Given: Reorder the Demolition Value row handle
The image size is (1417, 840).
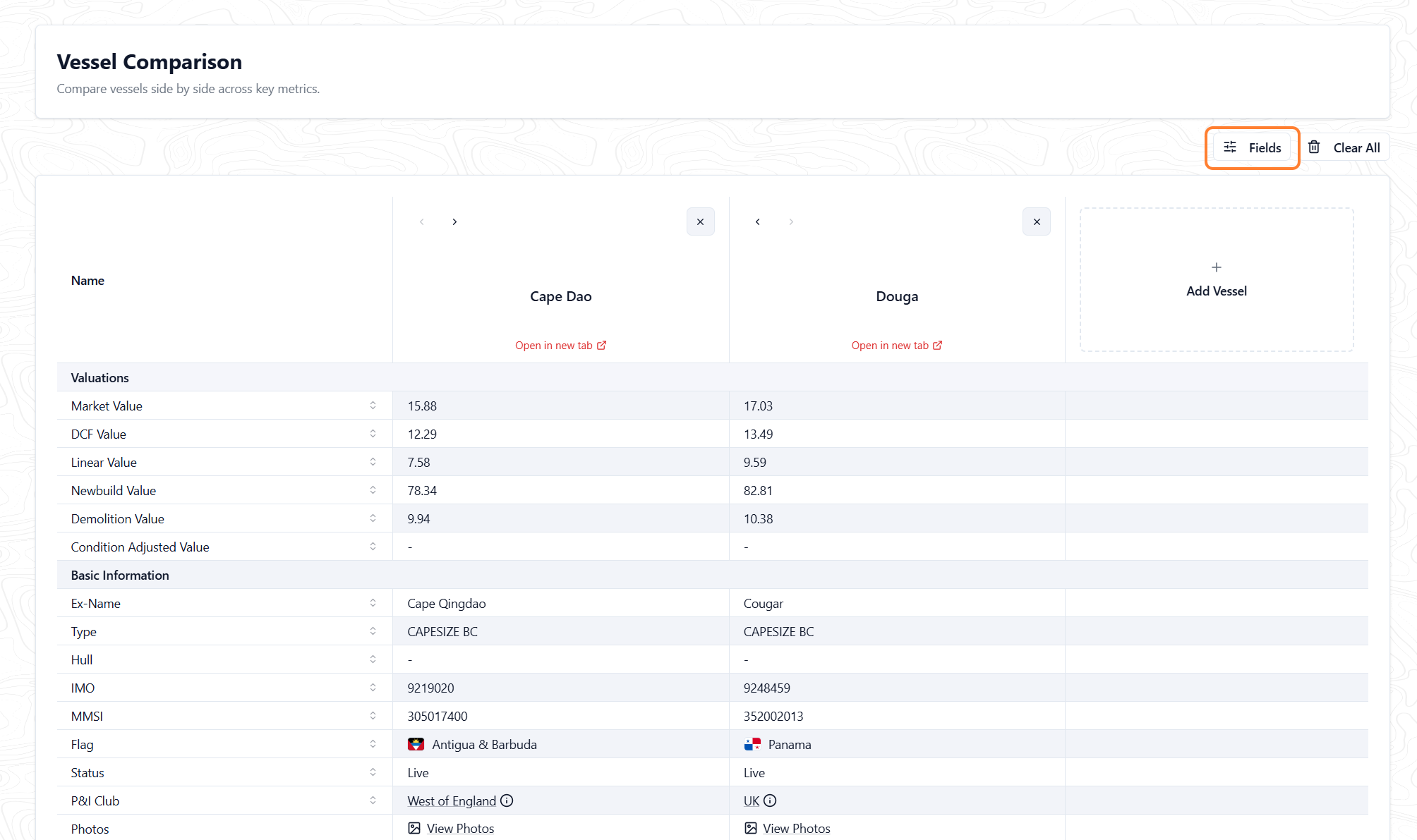Looking at the screenshot, I should pos(373,518).
